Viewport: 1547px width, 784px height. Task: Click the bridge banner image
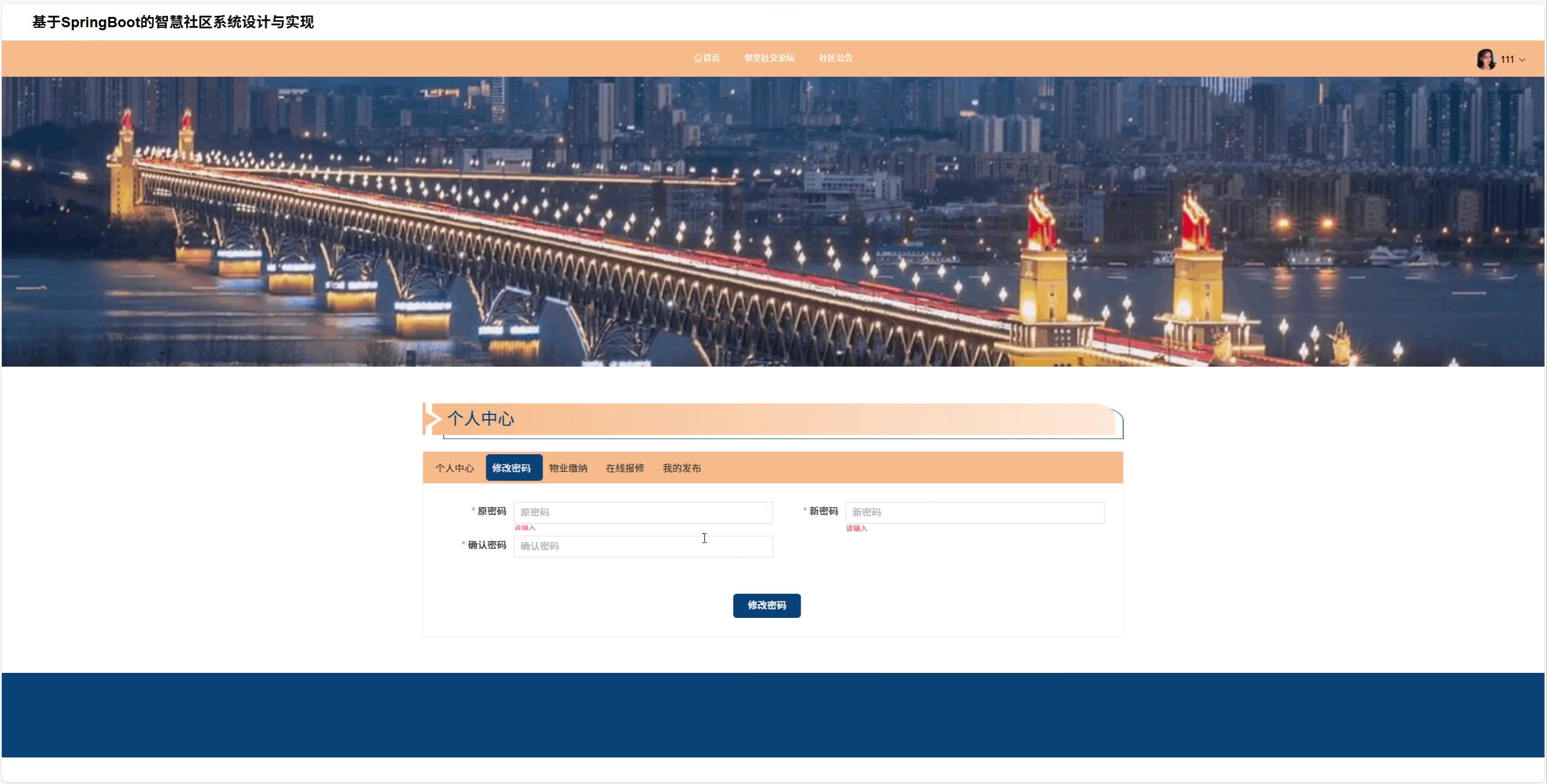coord(773,221)
